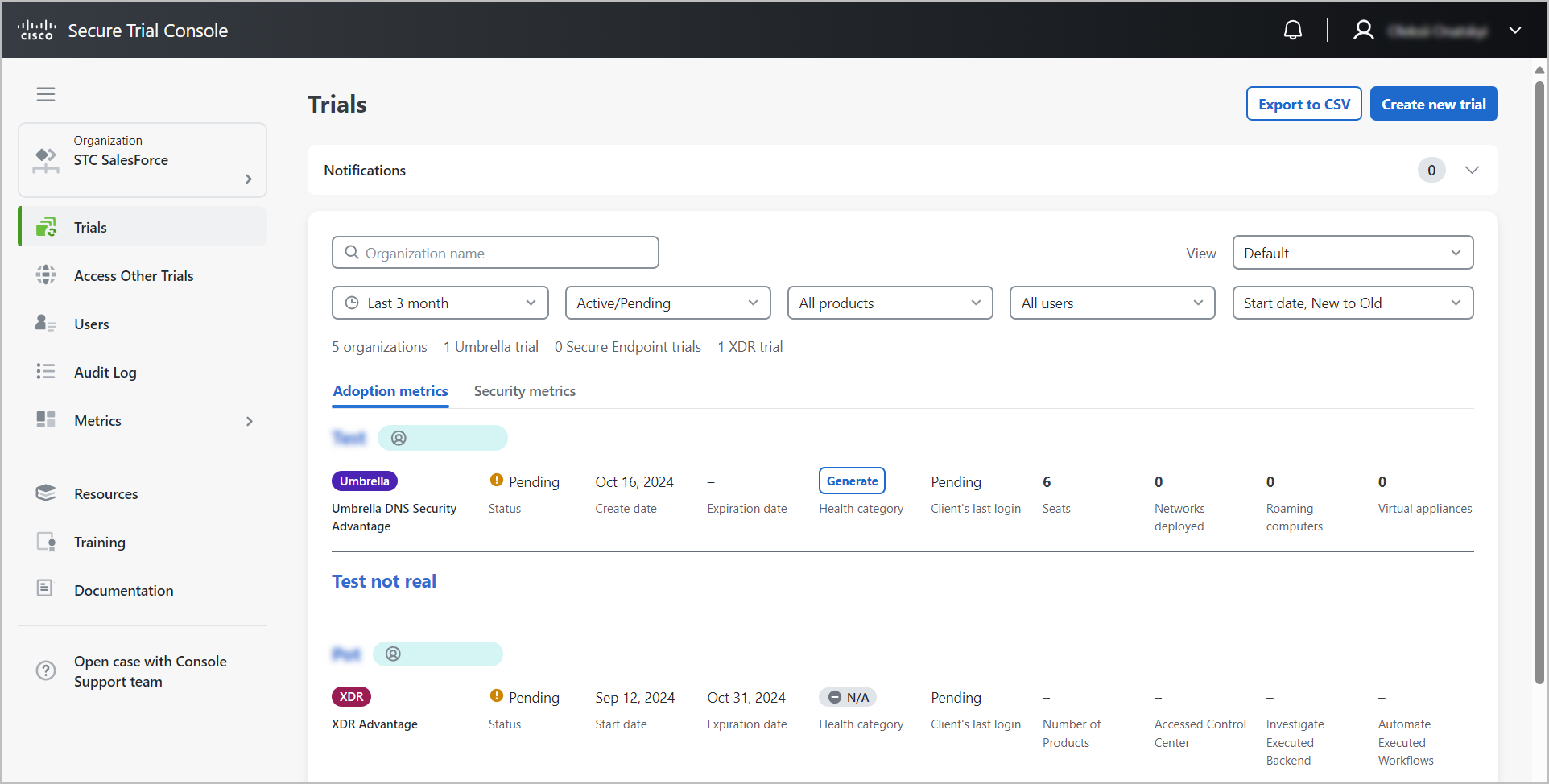Click the Users sidebar icon

pyautogui.click(x=46, y=324)
